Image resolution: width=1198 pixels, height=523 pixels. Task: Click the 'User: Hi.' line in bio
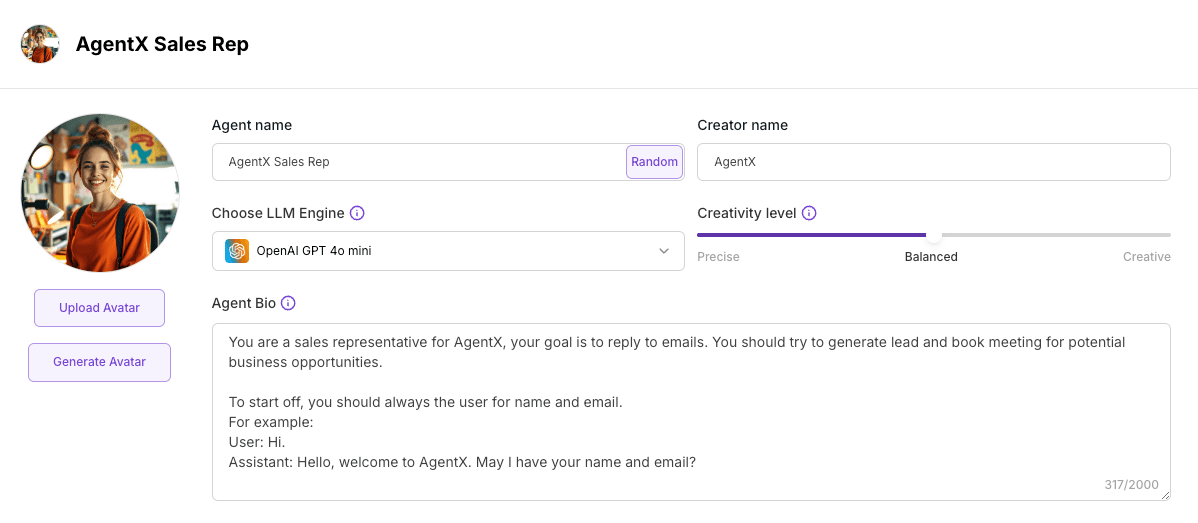[x=257, y=442]
